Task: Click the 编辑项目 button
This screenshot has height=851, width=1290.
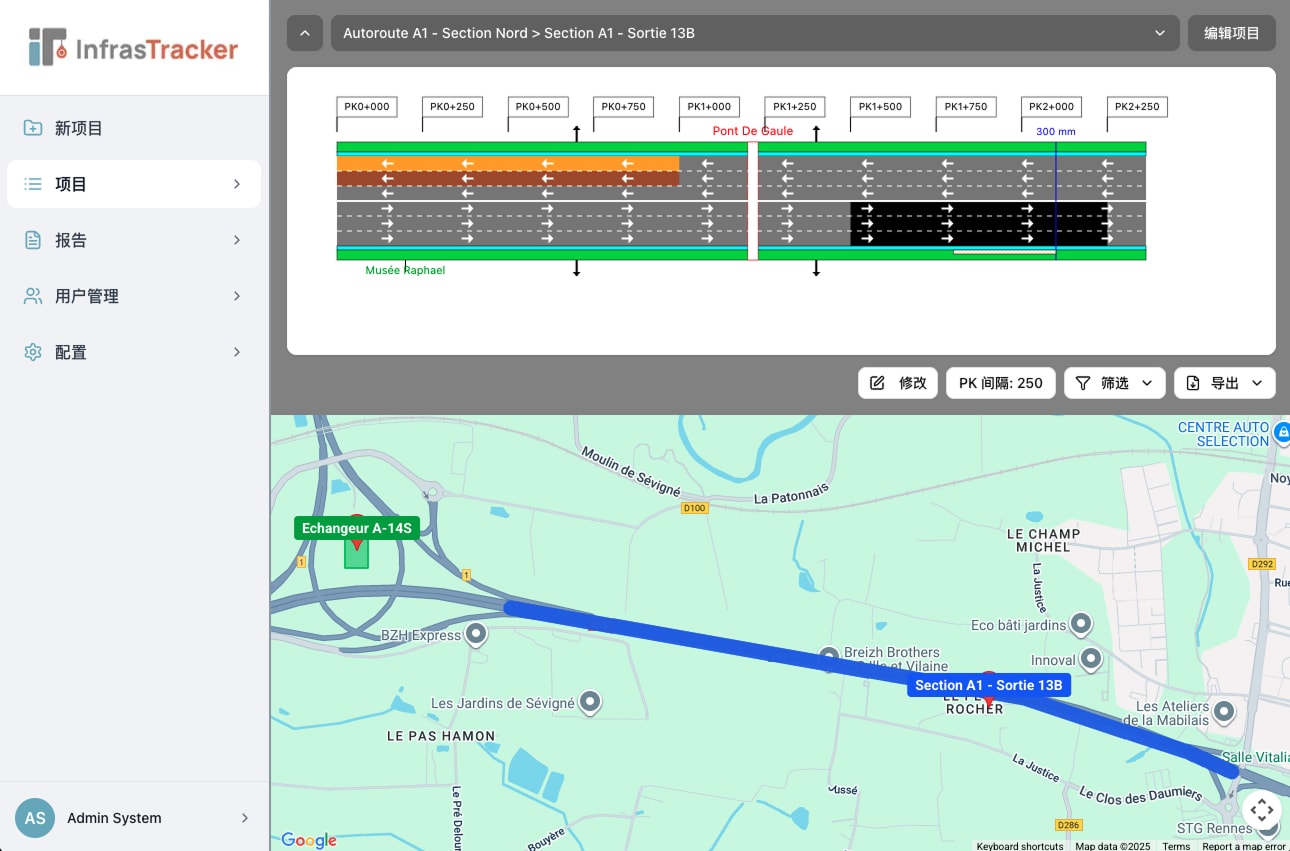Action: [1231, 33]
